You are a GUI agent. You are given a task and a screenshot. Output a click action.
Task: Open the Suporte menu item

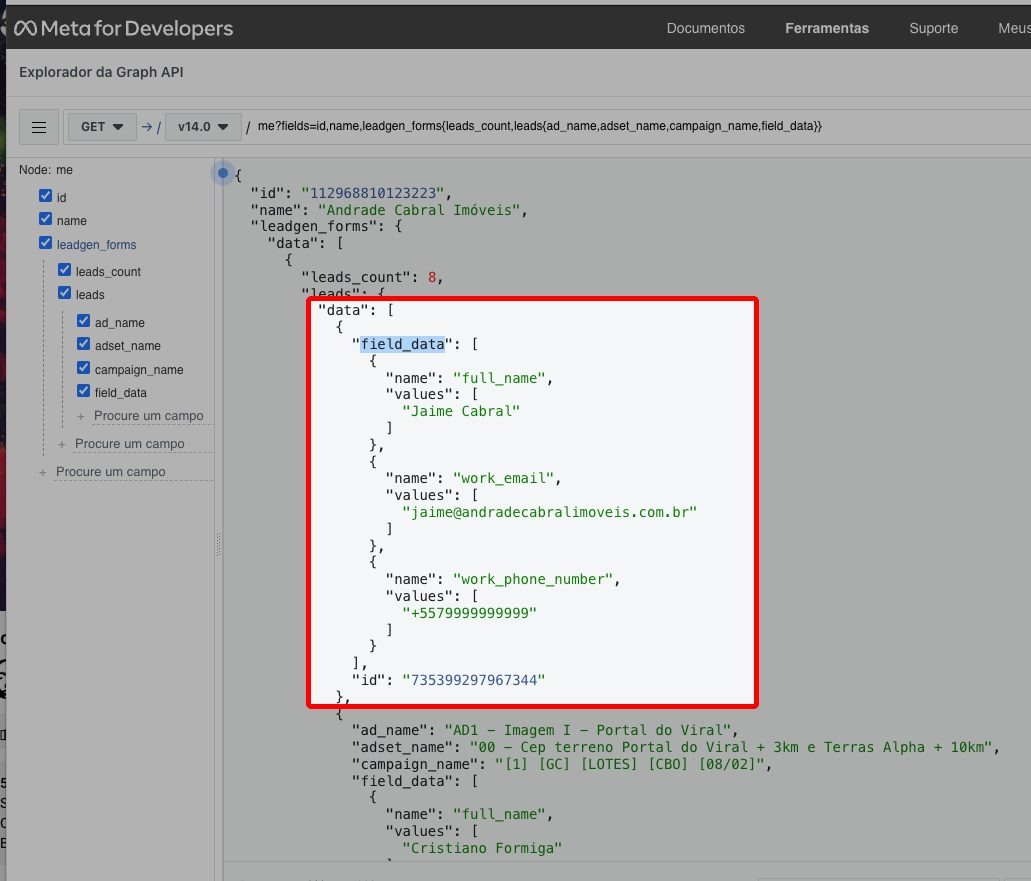[x=933, y=28]
